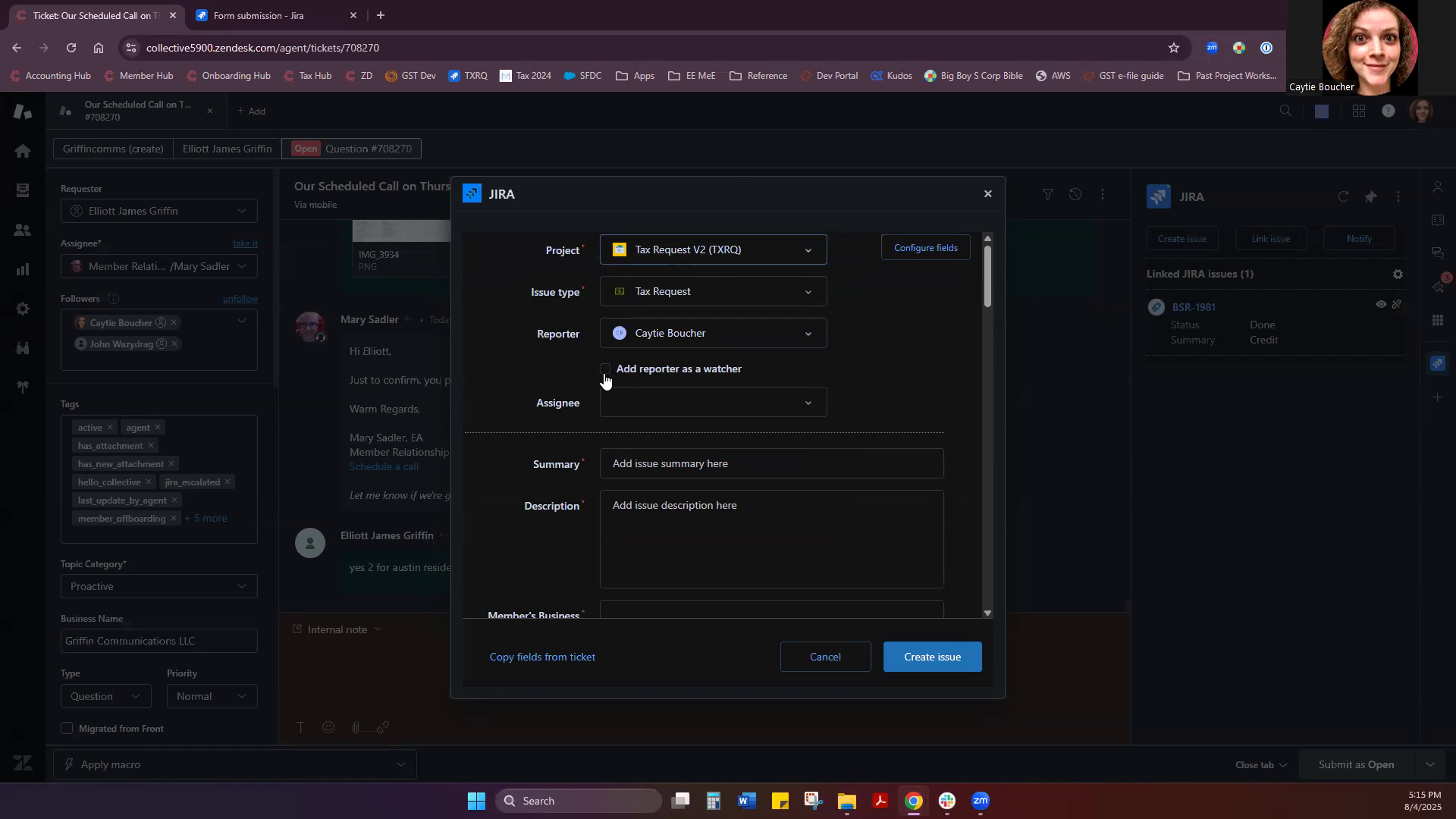Click JIRA app refresh icon
This screenshot has height=819, width=1456.
point(1343,196)
